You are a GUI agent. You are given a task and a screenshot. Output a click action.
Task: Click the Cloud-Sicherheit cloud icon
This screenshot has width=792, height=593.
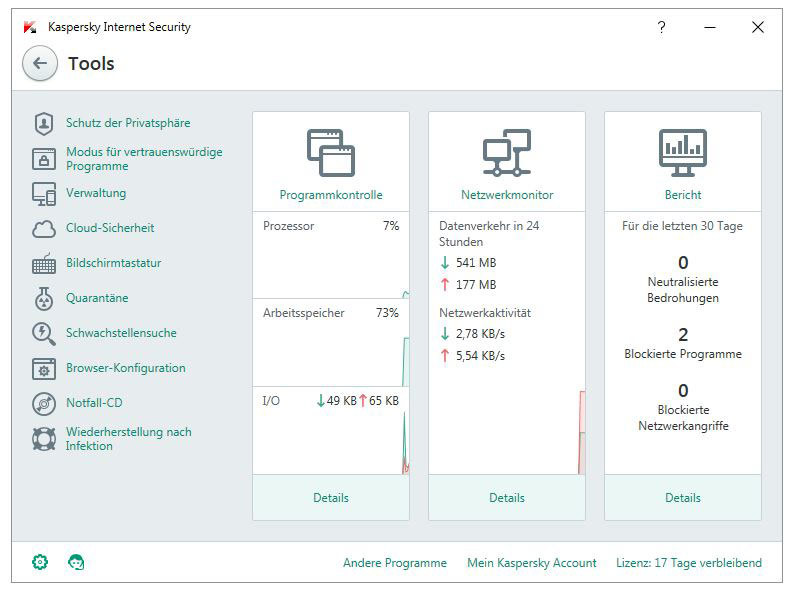click(44, 229)
